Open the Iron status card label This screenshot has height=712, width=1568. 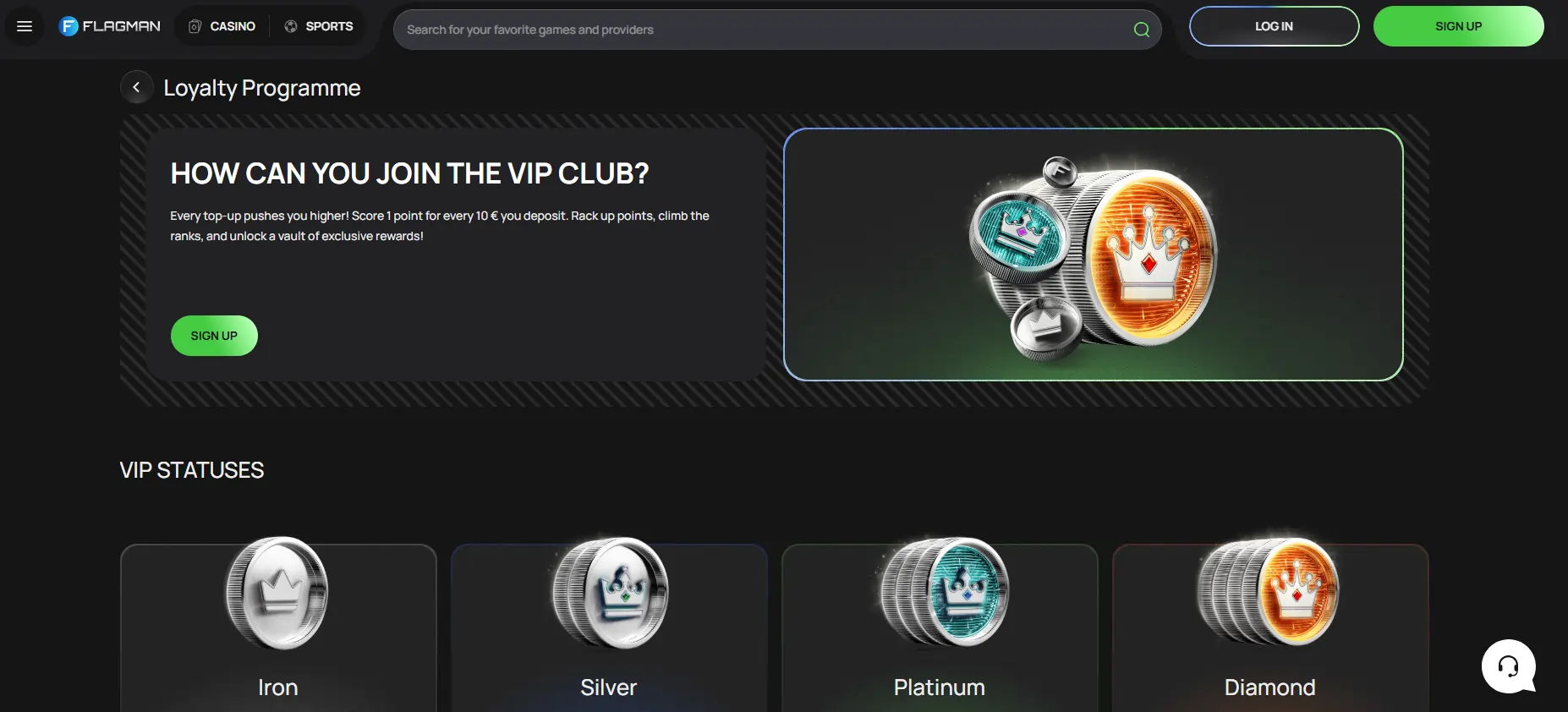pyautogui.click(x=277, y=687)
